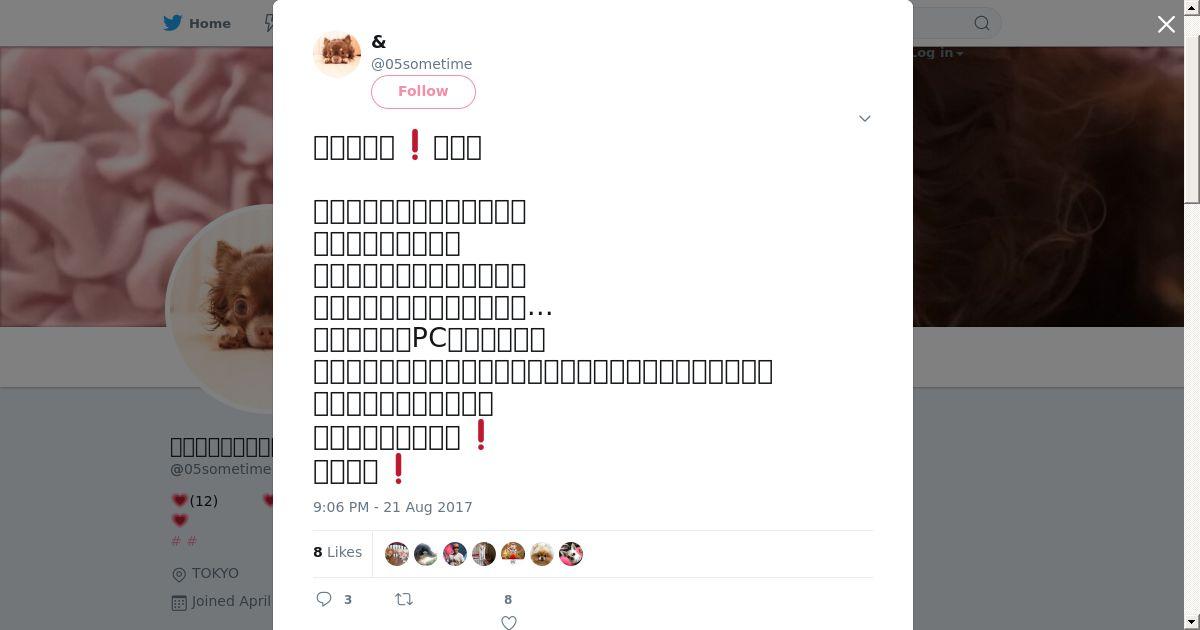Open the 8 Likes list
This screenshot has width=1200, height=630.
coord(337,552)
